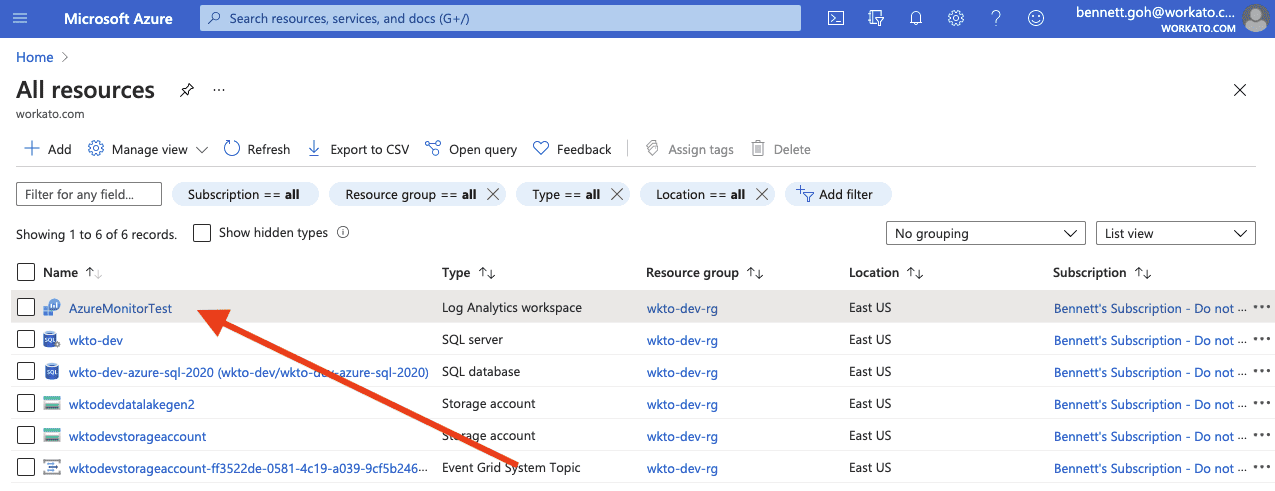Open the AzureMonitorTest resource link

120,308
